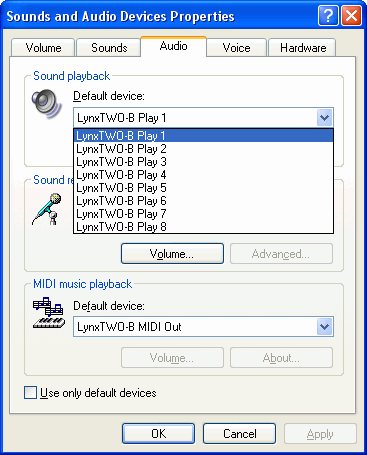The image size is (367, 455).
Task: Open the Sounds tab
Action: 109,48
